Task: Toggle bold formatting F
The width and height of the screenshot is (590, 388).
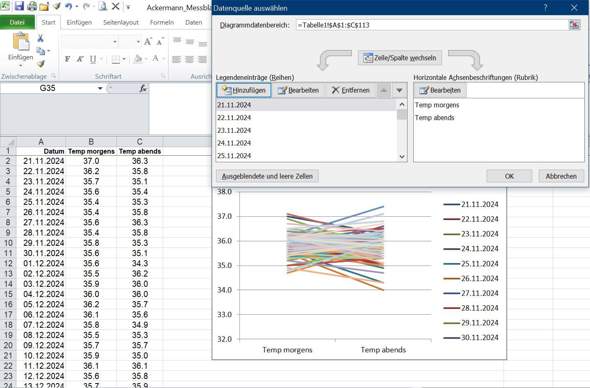Action: click(67, 59)
